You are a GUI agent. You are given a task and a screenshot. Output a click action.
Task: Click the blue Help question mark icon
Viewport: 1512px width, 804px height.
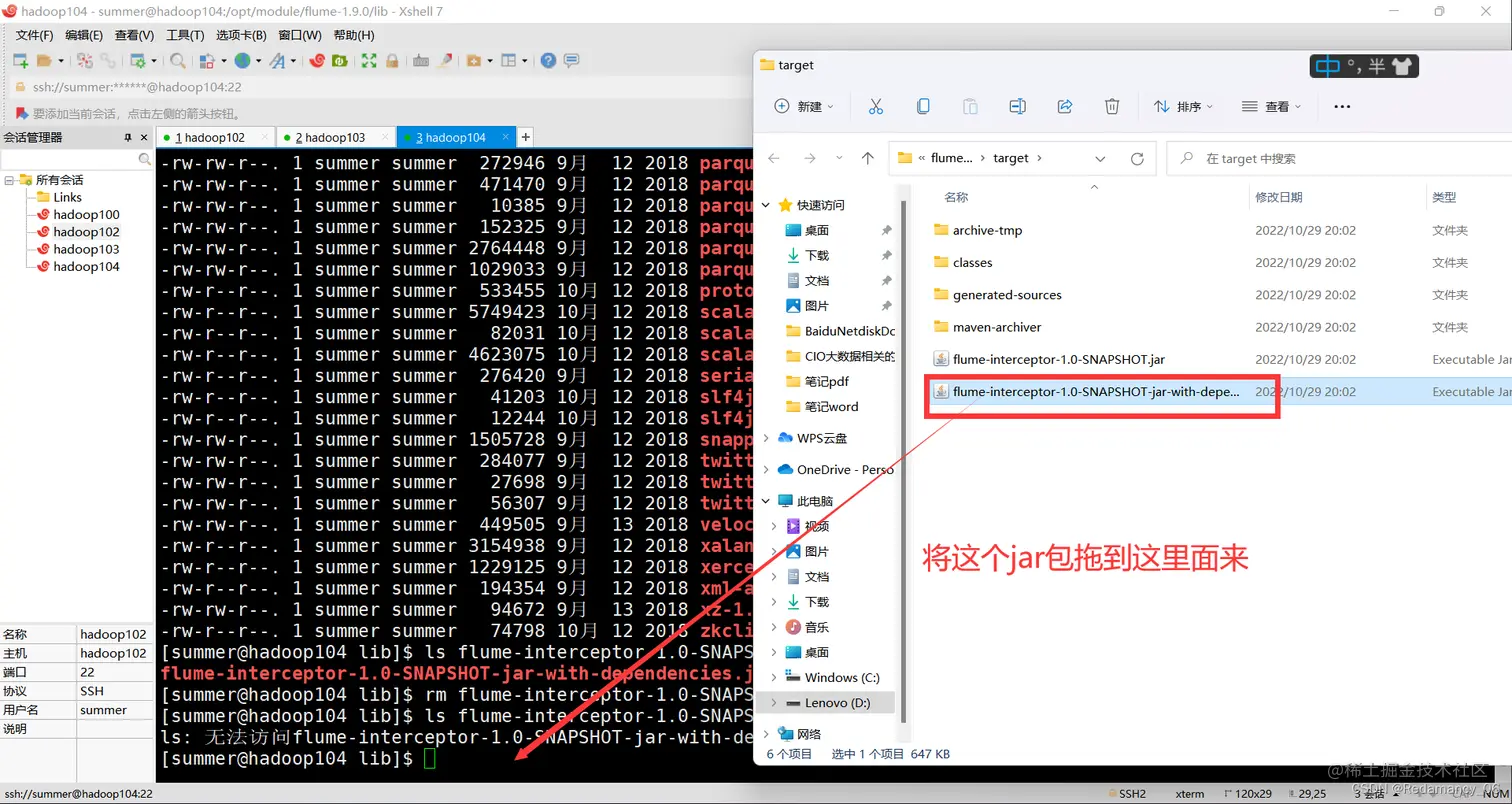[548, 61]
